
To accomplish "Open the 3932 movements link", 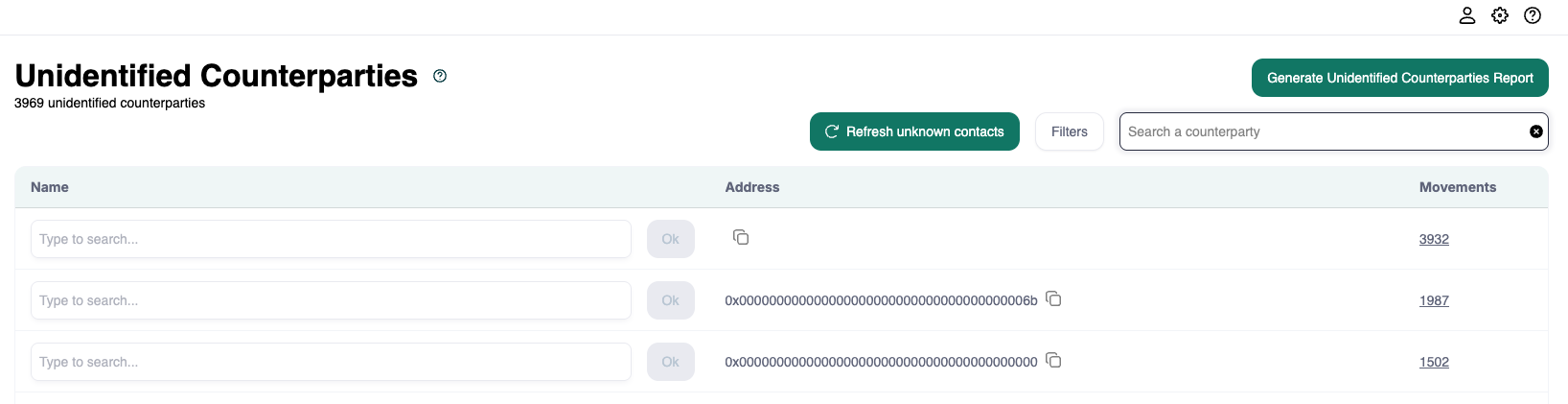I will coord(1434,239).
